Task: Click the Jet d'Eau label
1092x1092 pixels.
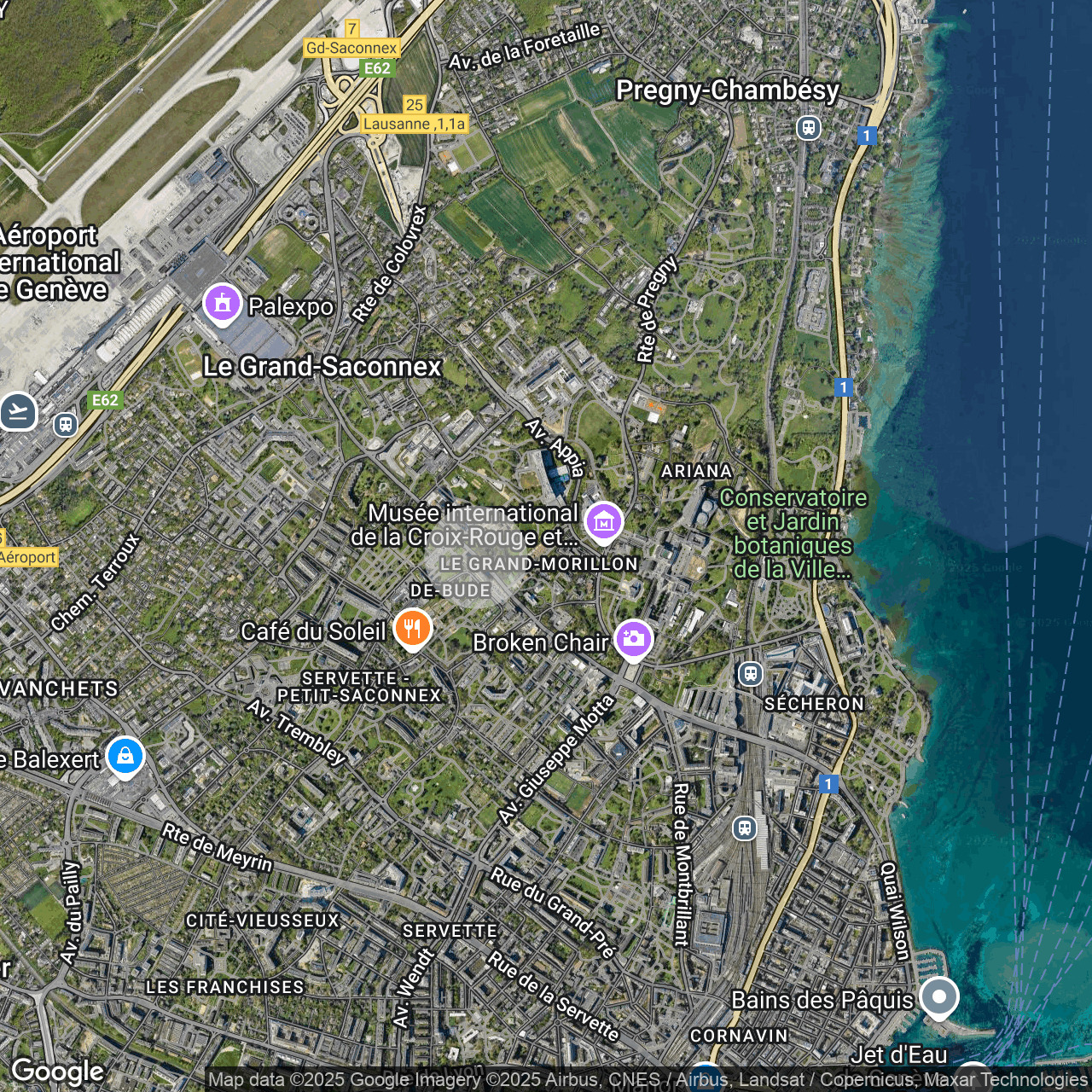Action: click(x=898, y=1054)
